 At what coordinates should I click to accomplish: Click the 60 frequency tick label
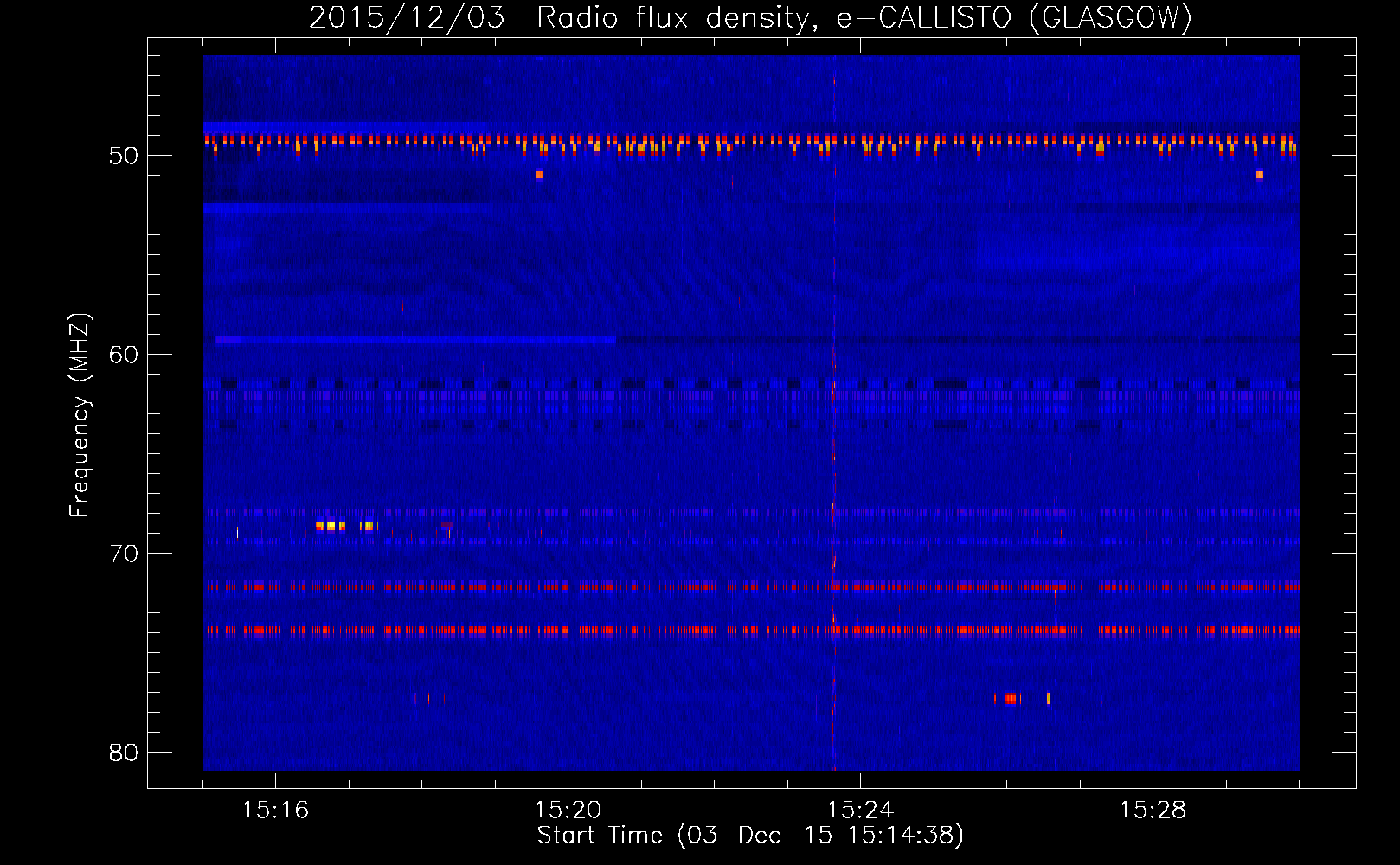point(124,355)
